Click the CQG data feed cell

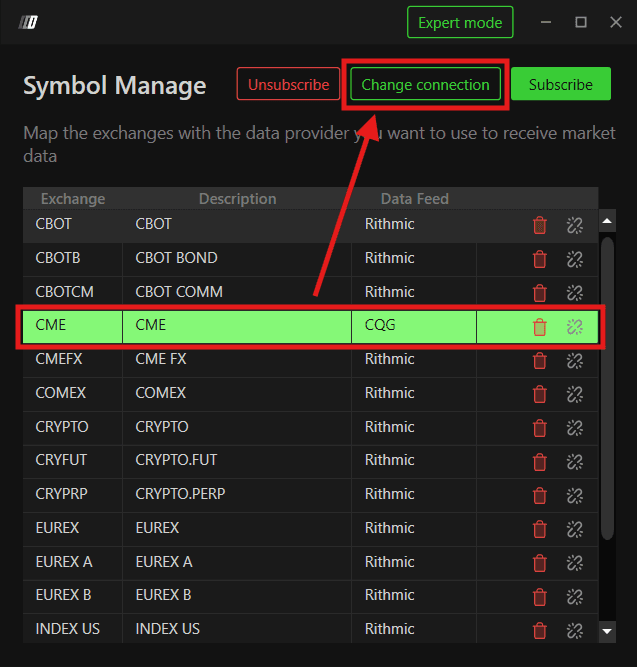pos(414,326)
